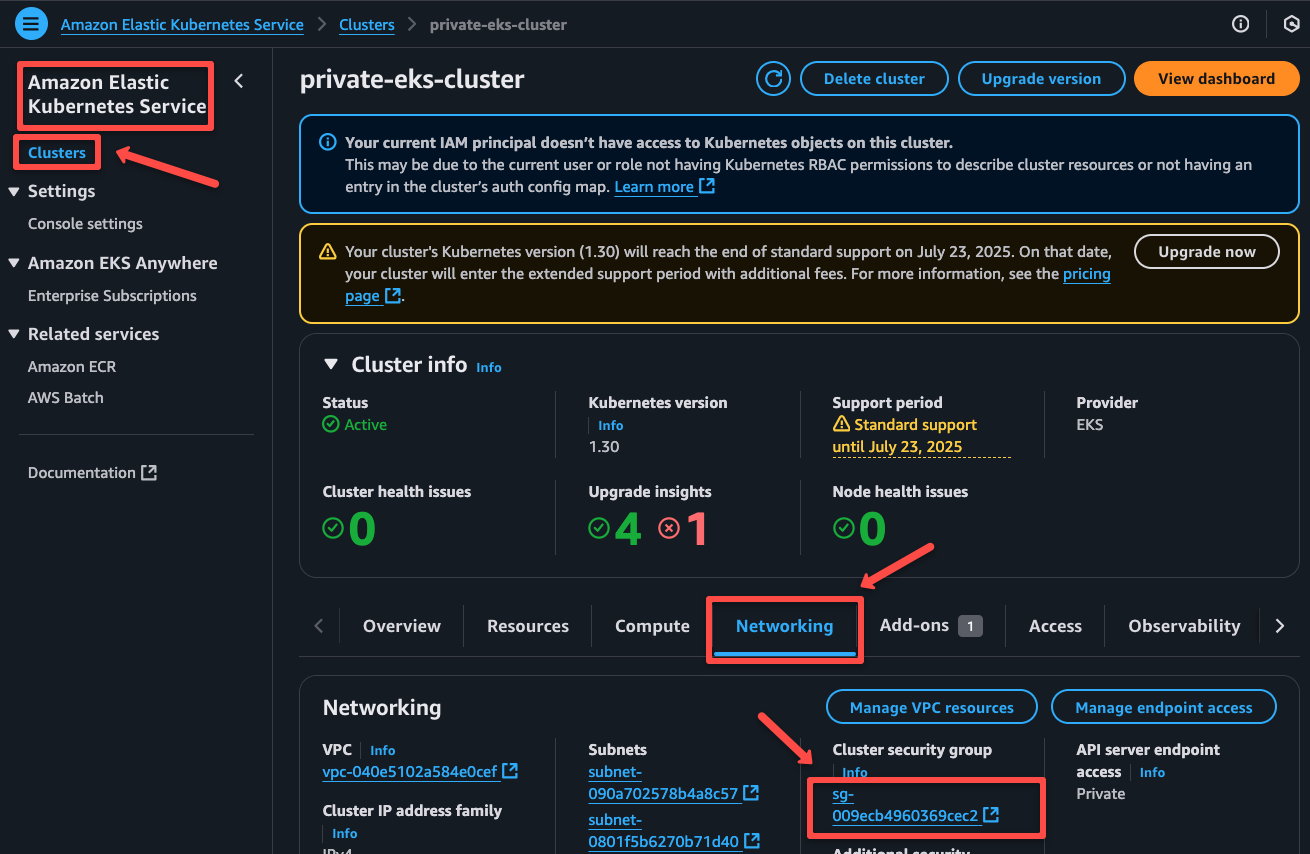Open the Documentation sidebar link

click(x=82, y=473)
